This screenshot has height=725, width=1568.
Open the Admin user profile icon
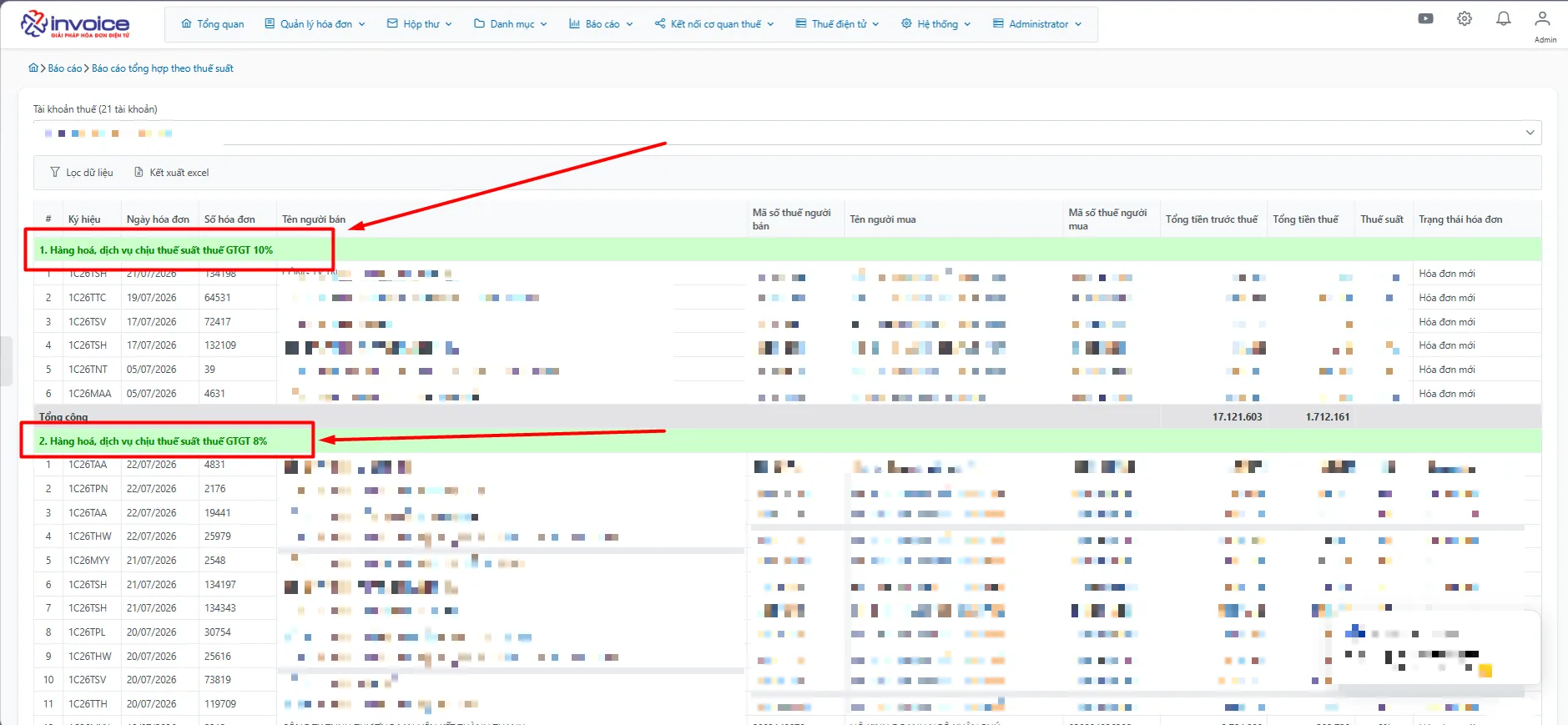(1542, 18)
